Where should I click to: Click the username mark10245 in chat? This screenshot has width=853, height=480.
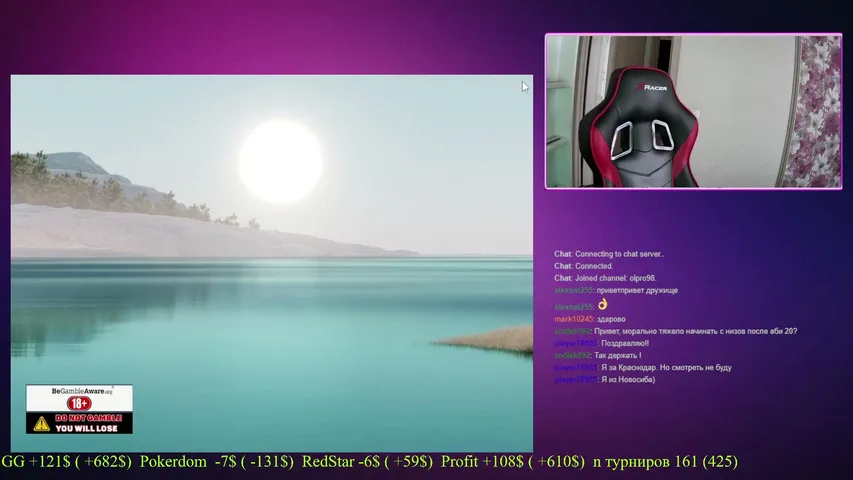point(573,319)
